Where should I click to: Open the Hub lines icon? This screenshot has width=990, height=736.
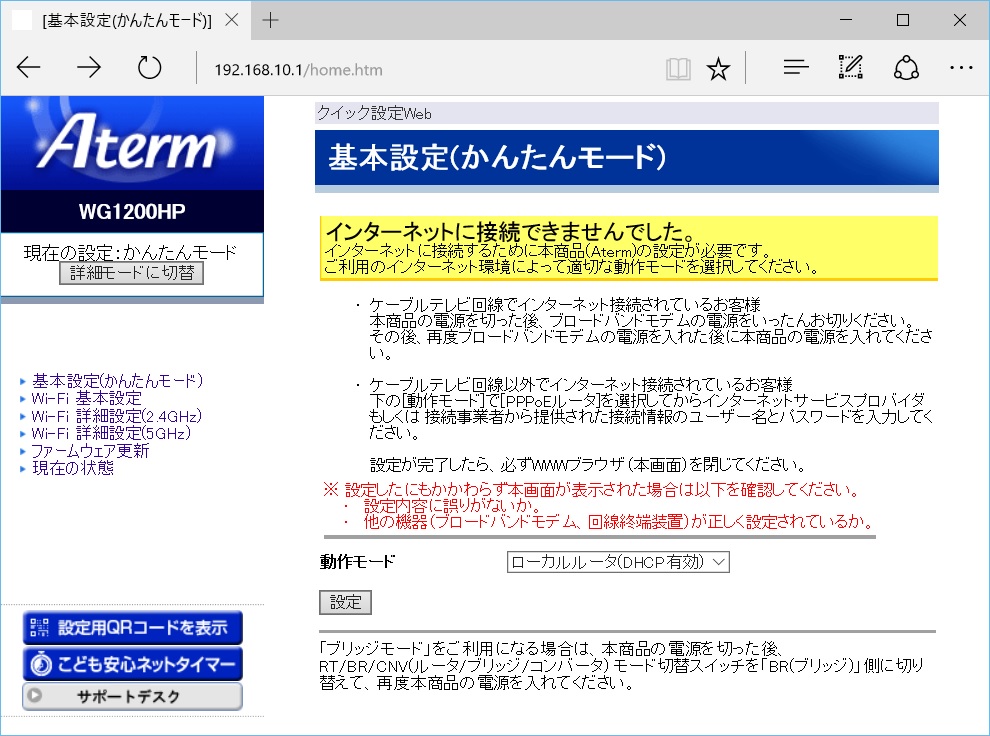click(x=796, y=67)
